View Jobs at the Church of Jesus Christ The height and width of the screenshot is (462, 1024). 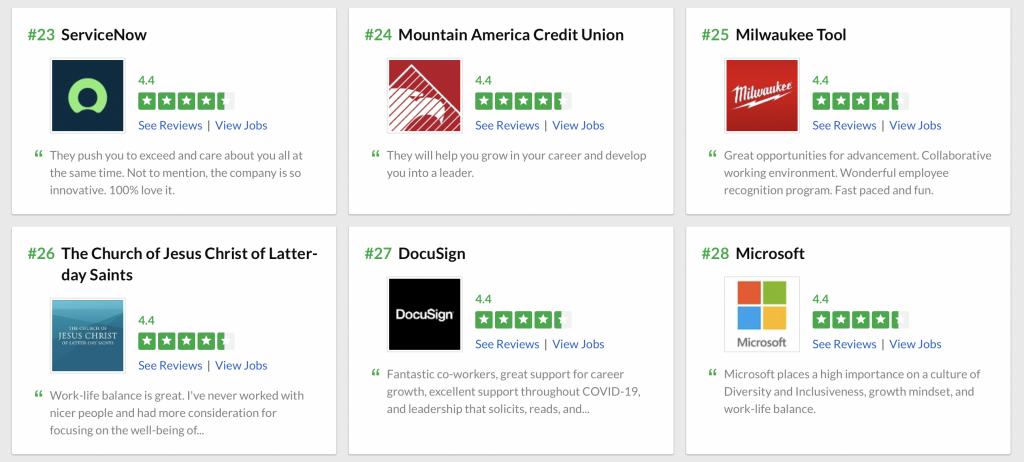click(241, 365)
